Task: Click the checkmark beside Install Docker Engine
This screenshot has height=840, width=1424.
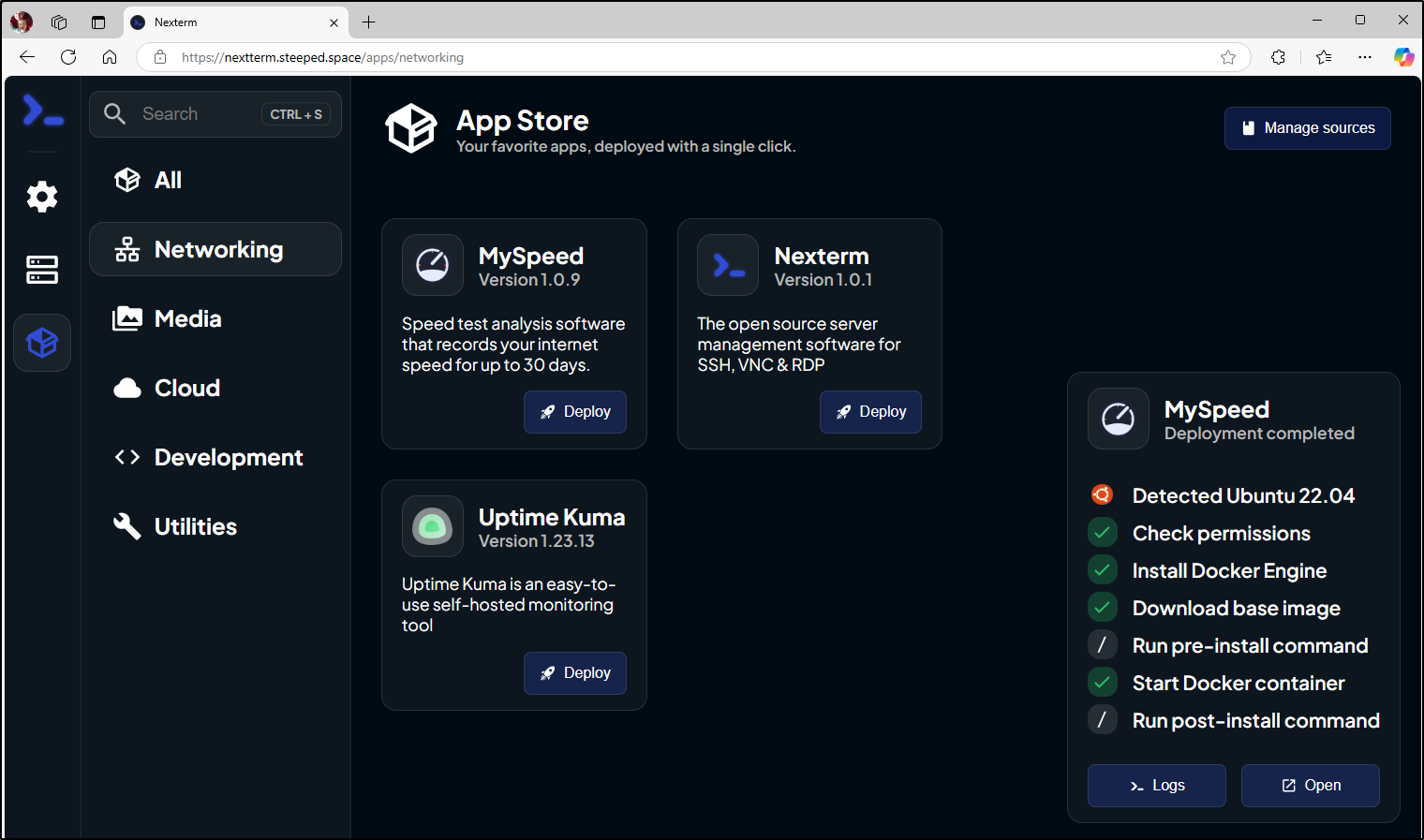Action: tap(1102, 570)
